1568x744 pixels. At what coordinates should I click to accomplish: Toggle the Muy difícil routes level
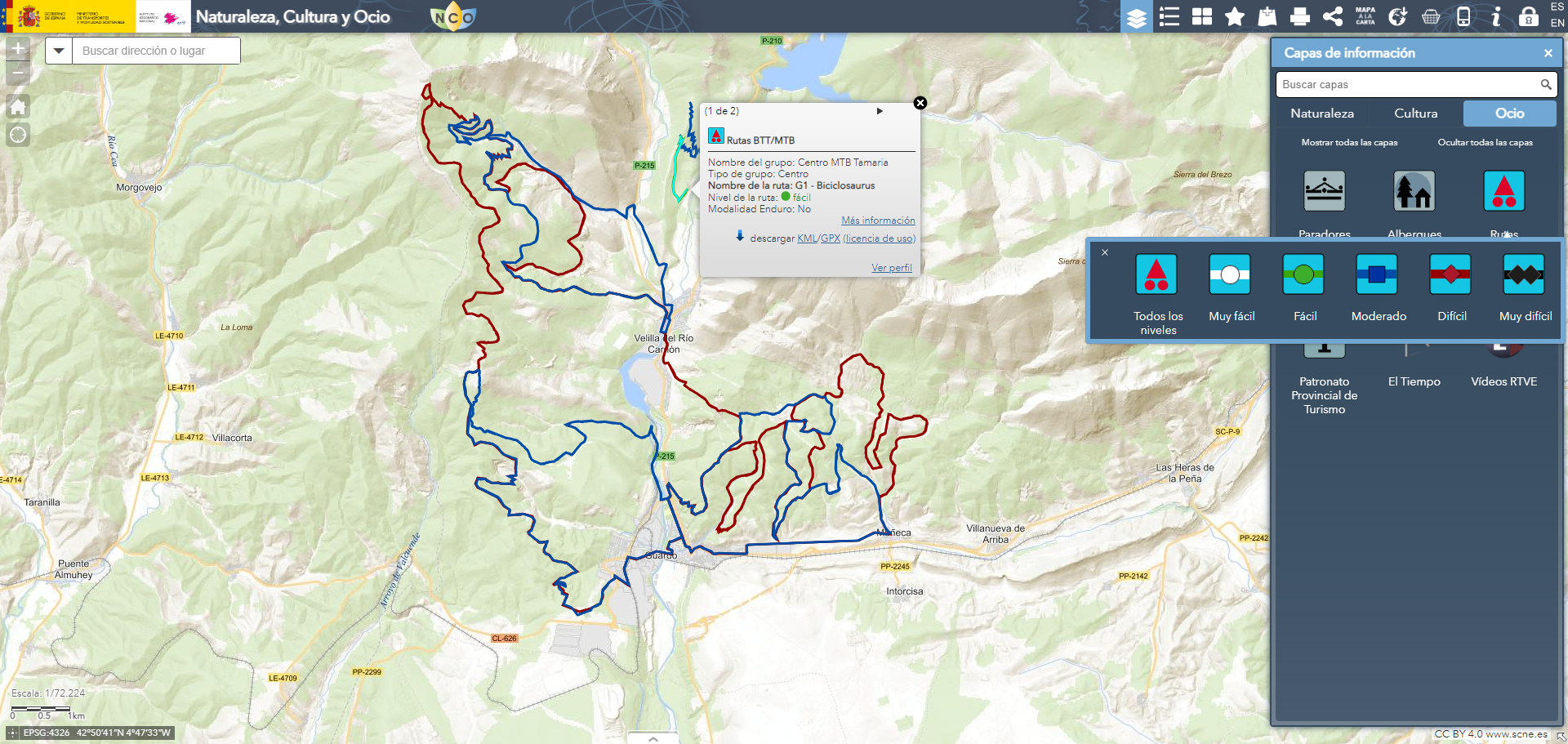coord(1524,274)
